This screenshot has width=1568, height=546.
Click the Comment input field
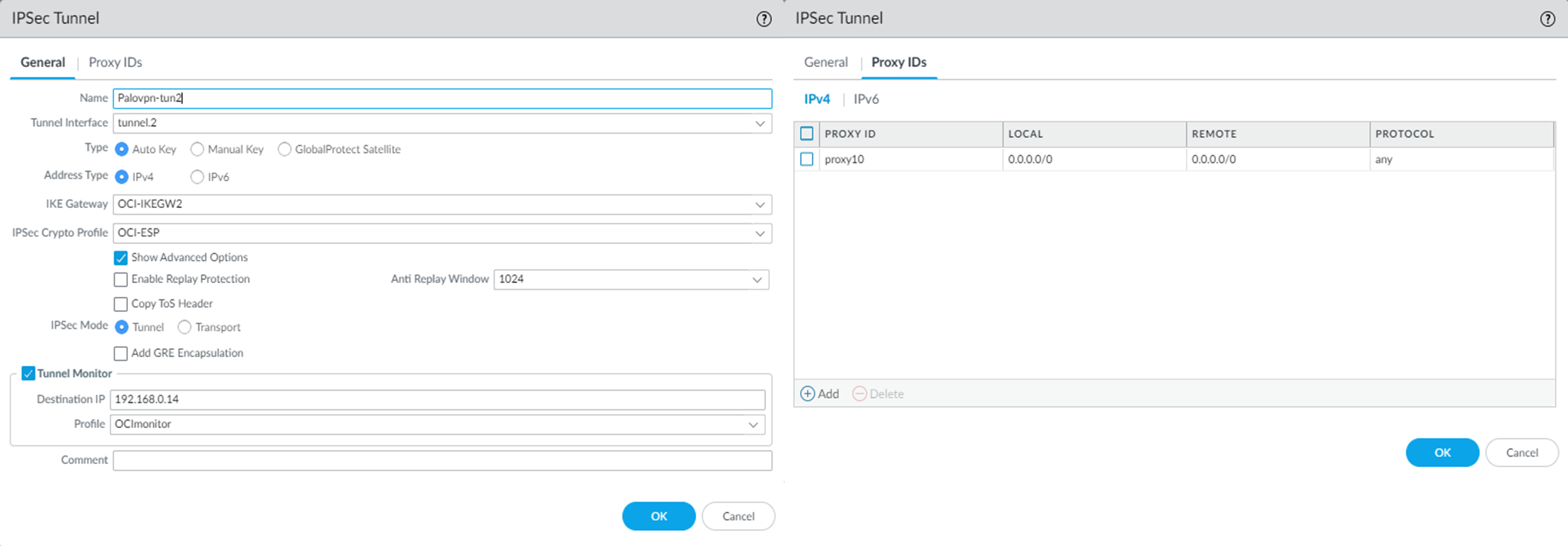(x=443, y=460)
